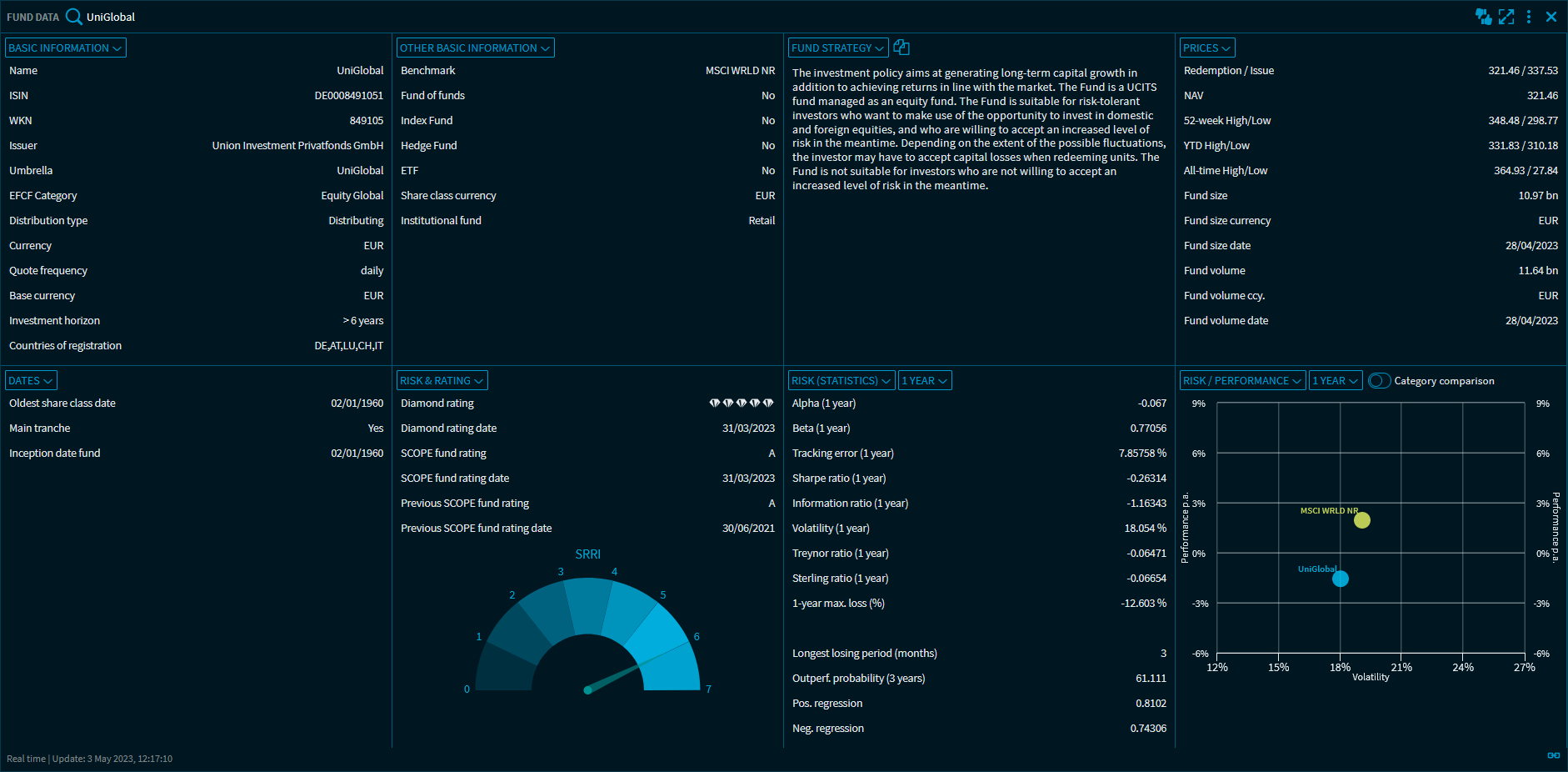
Task: Click the search magnifier icon beside UniGlobal
Action: pos(74,17)
